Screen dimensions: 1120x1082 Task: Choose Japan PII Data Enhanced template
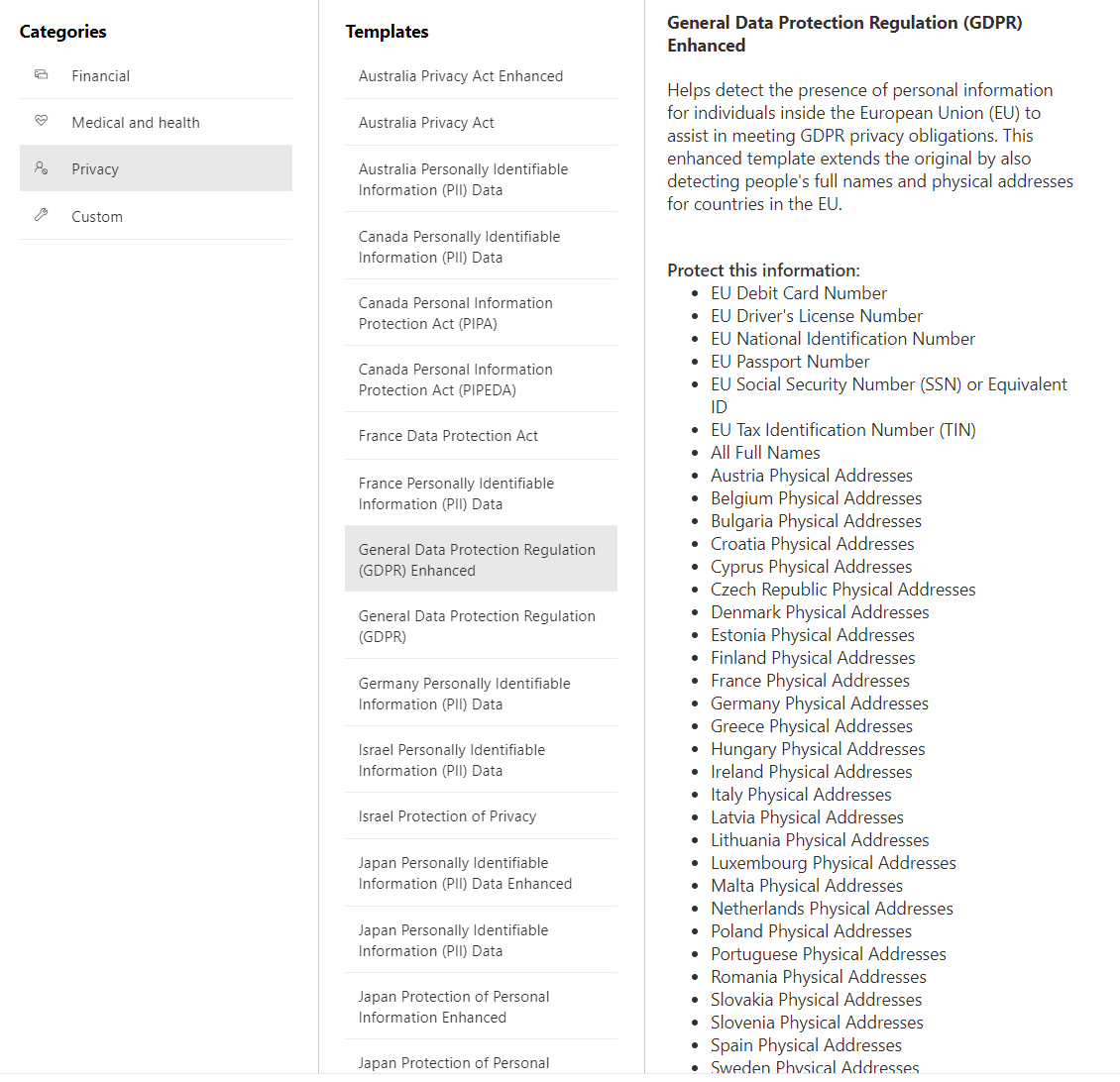point(465,873)
